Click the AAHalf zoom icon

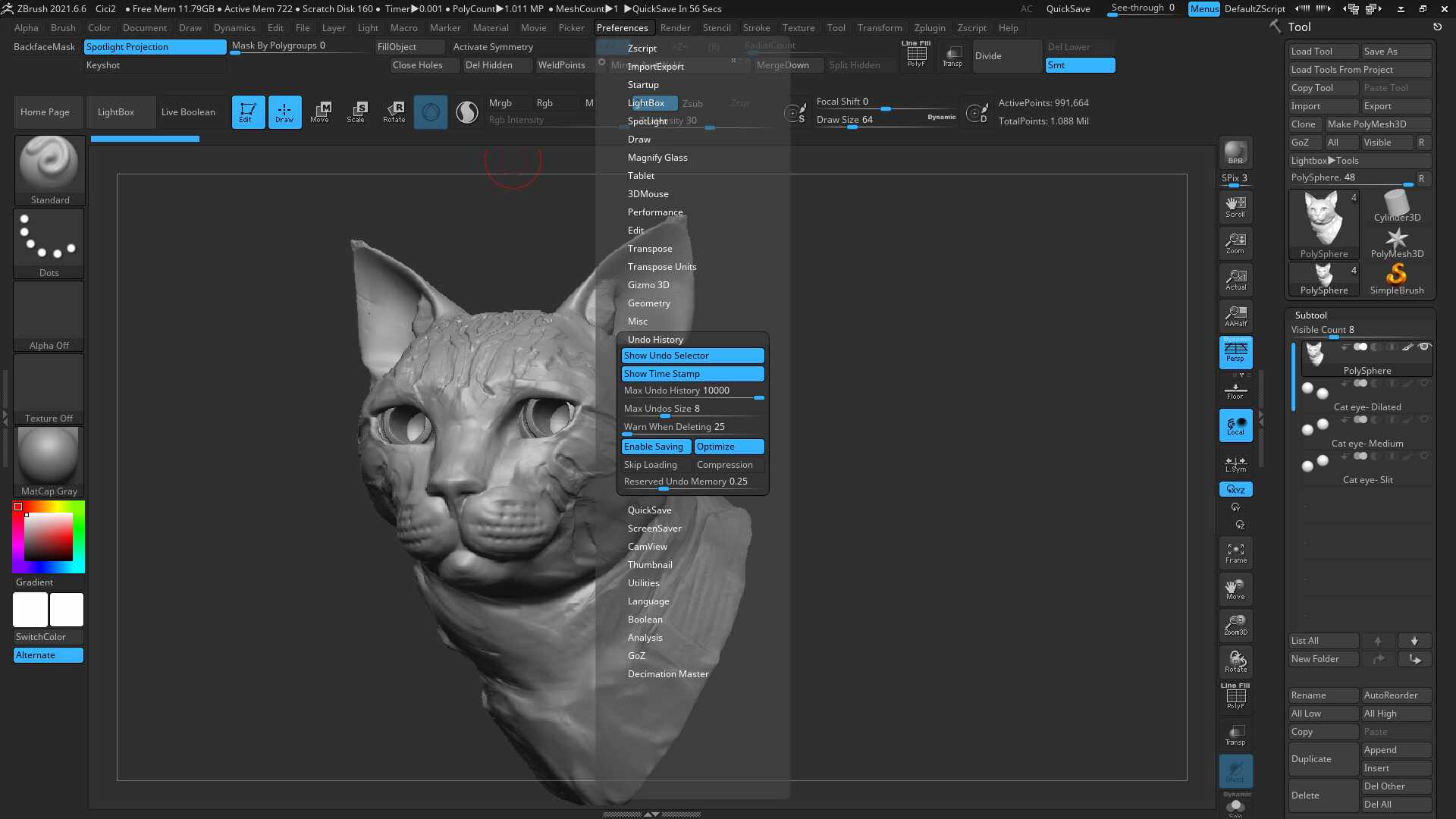(1235, 316)
